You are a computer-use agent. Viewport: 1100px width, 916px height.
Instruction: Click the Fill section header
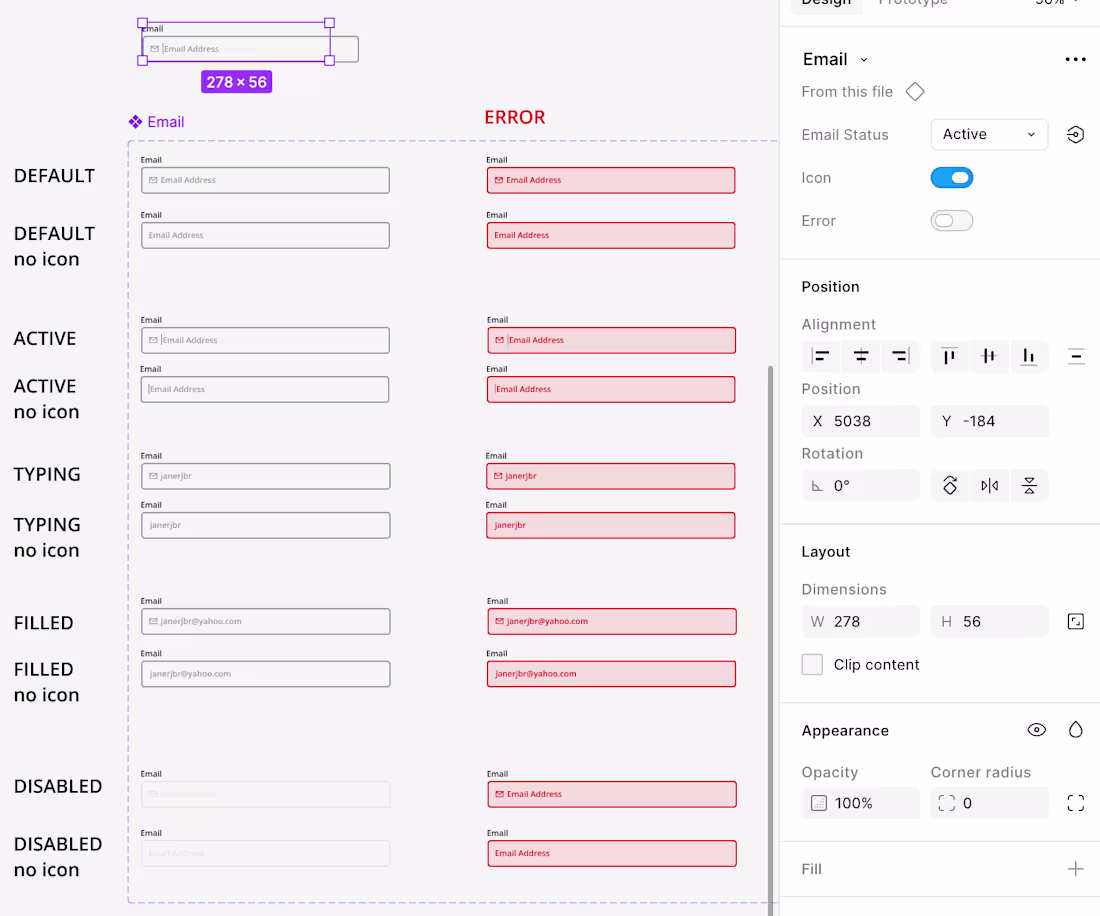tap(812, 869)
